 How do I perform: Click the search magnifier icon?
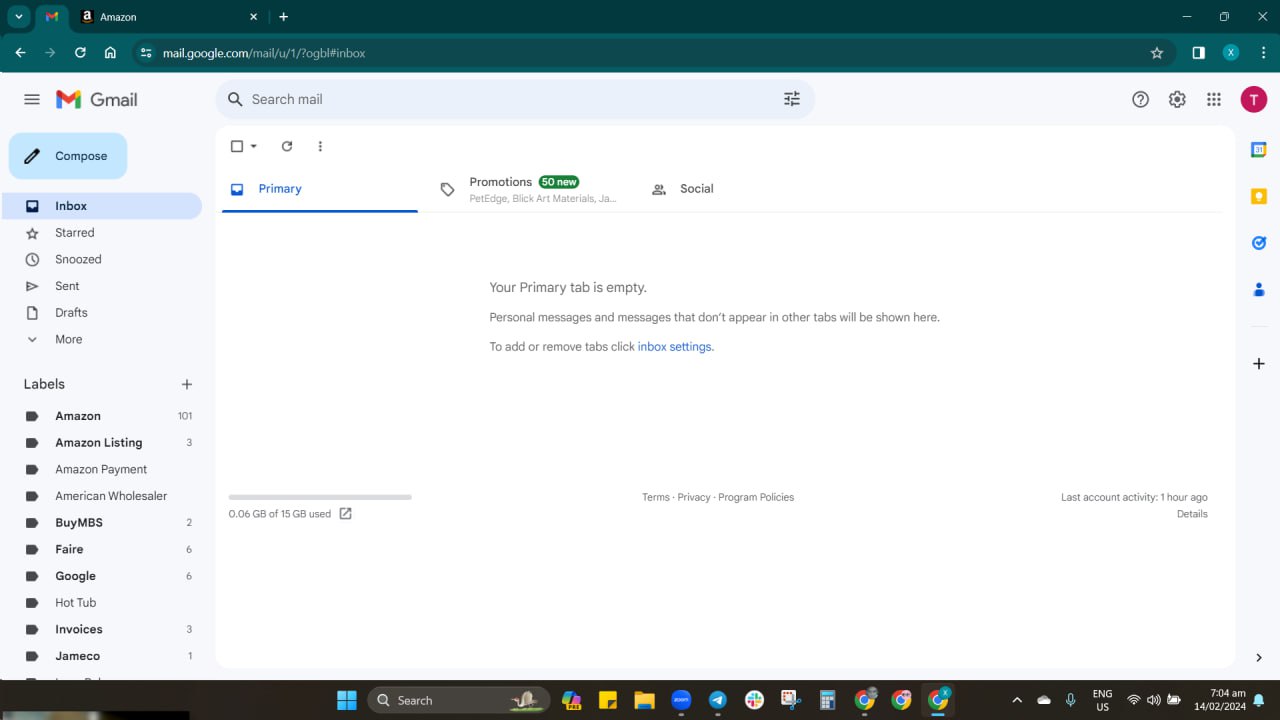(x=235, y=99)
